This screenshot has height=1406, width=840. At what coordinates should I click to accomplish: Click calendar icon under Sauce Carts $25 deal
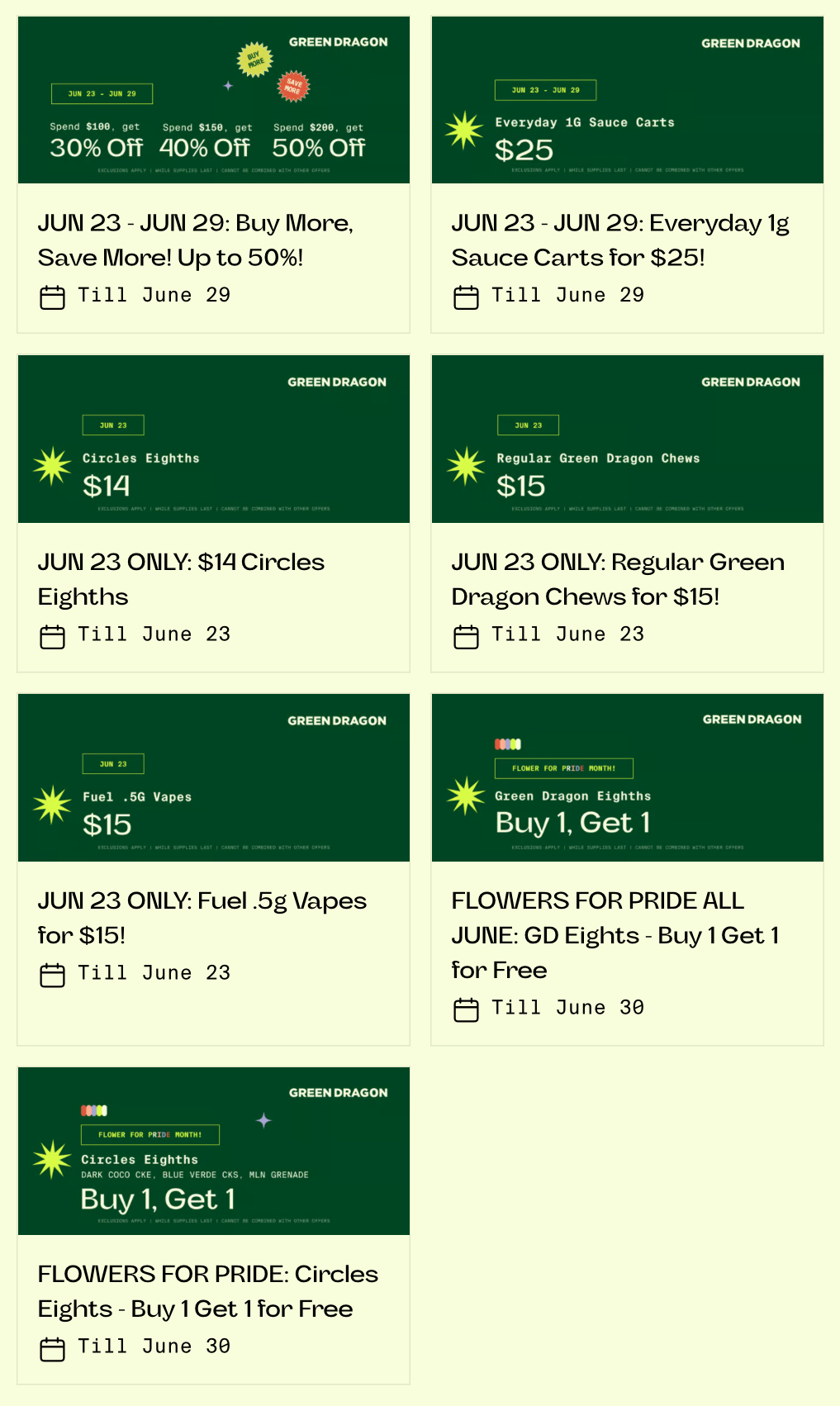click(x=466, y=297)
